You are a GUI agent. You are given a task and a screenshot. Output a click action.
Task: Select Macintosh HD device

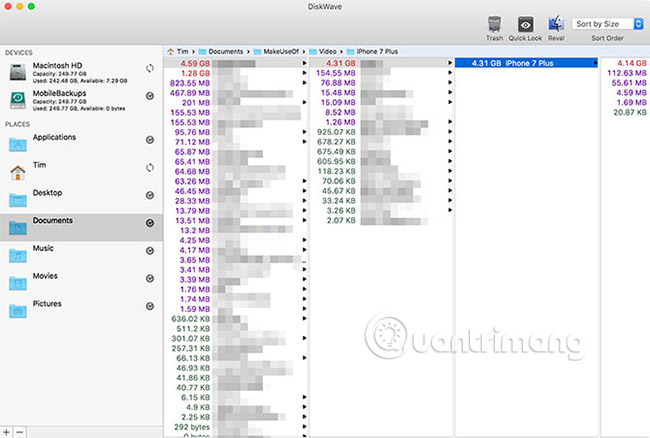click(80, 72)
